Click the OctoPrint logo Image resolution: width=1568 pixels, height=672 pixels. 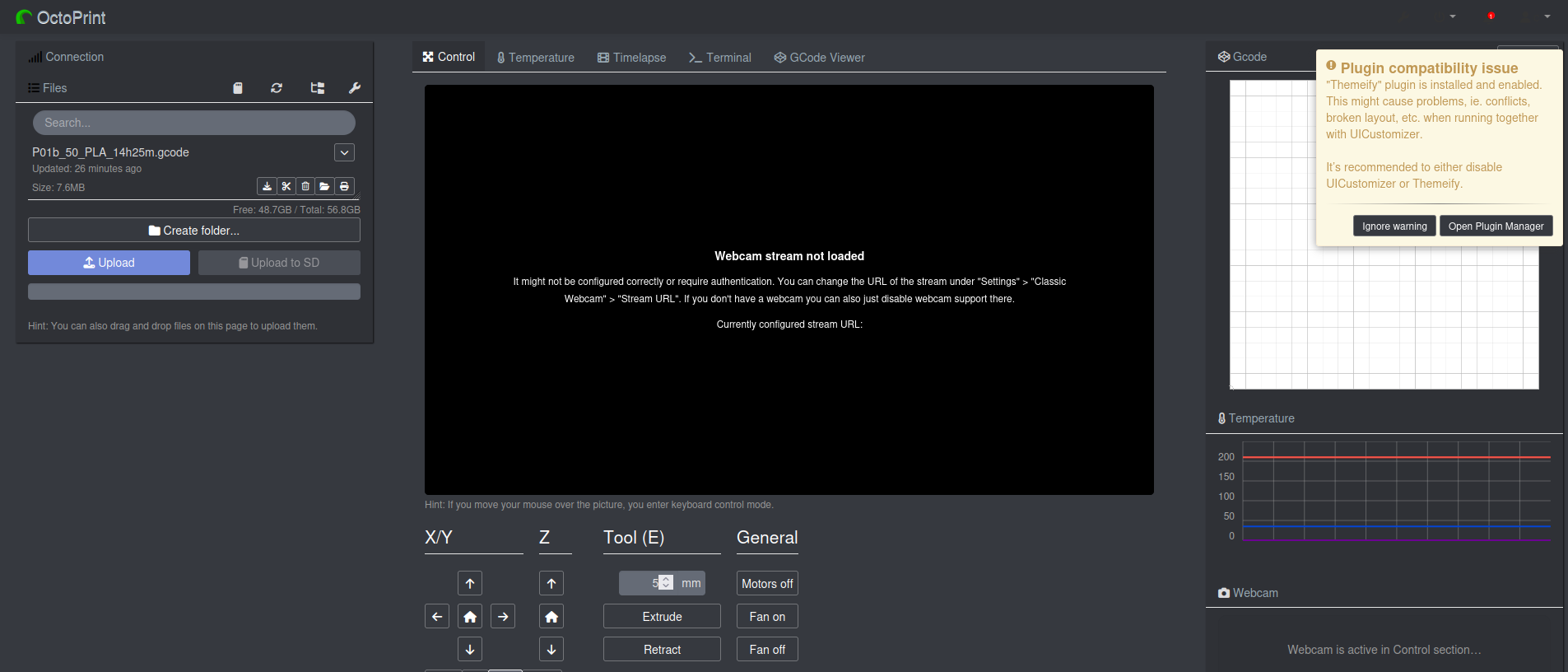(61, 17)
